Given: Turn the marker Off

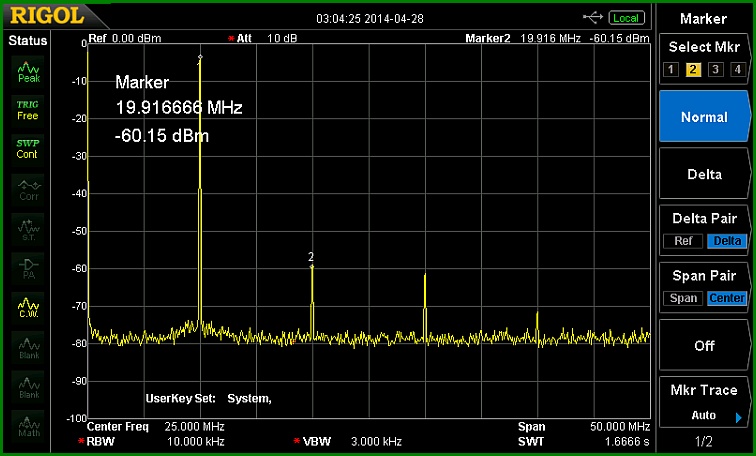Looking at the screenshot, I should coord(704,346).
